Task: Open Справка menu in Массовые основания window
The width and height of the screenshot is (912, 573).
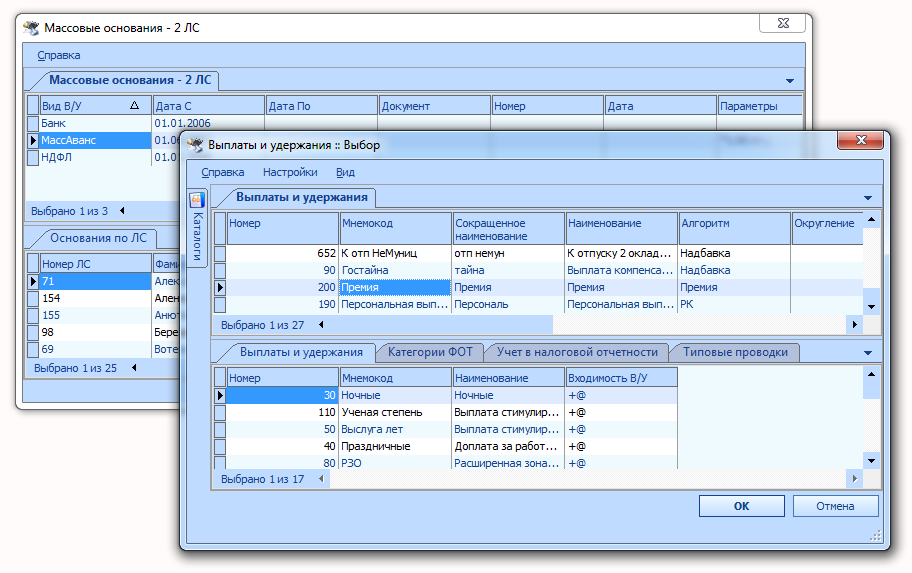Action: tap(59, 55)
